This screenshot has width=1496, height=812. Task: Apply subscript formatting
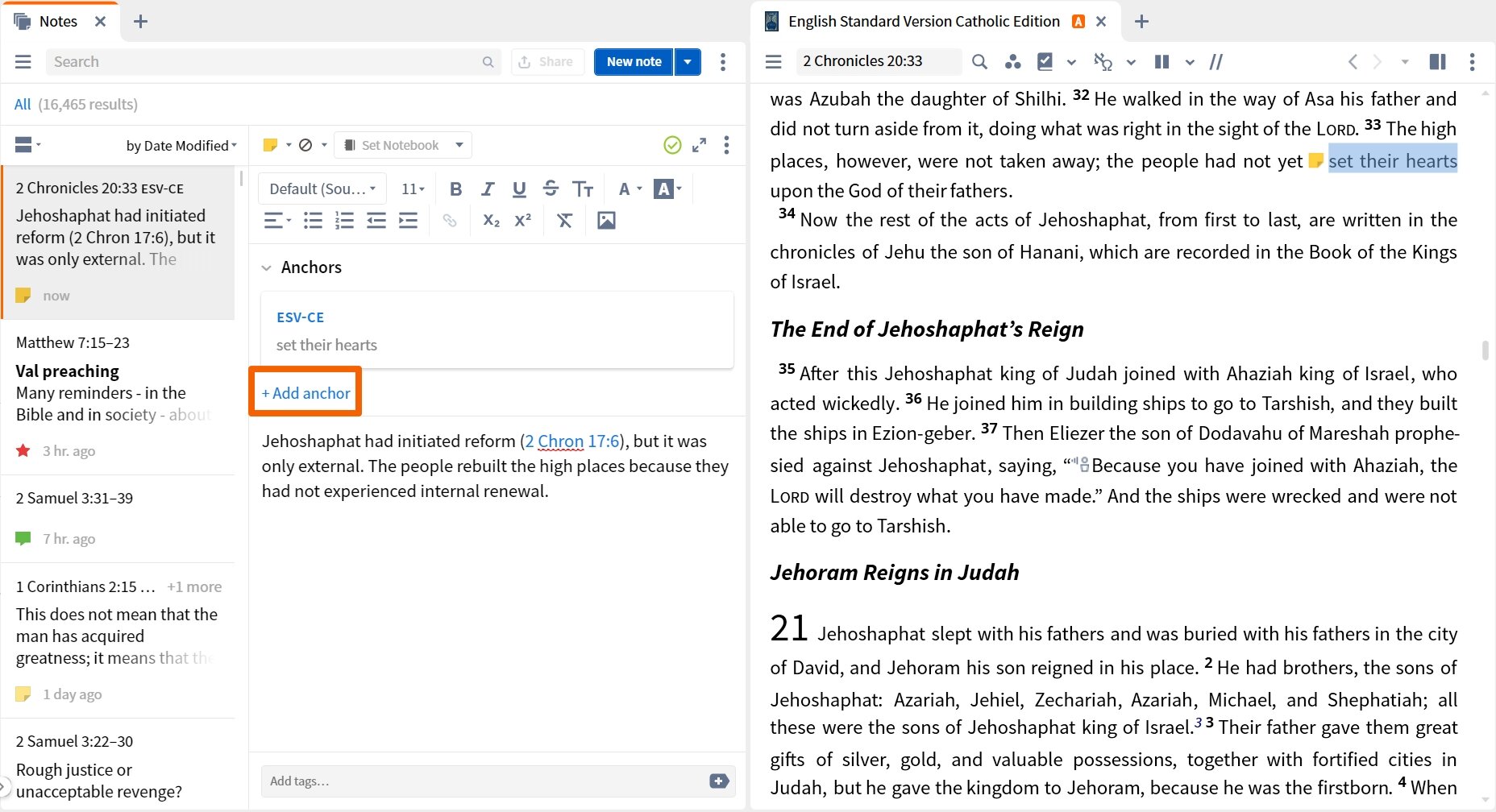[491, 221]
